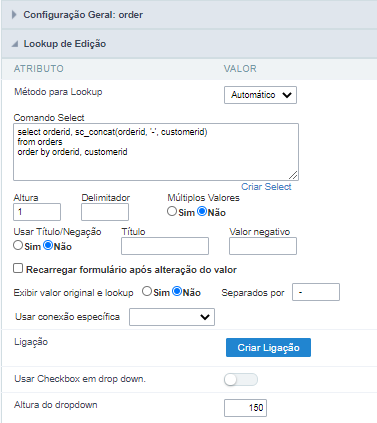Focus the Altura input field
The height and width of the screenshot is (423, 377).
coord(37,212)
